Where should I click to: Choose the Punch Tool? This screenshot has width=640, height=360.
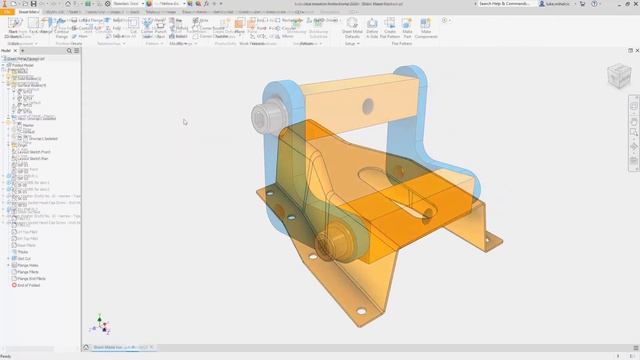pos(160,28)
